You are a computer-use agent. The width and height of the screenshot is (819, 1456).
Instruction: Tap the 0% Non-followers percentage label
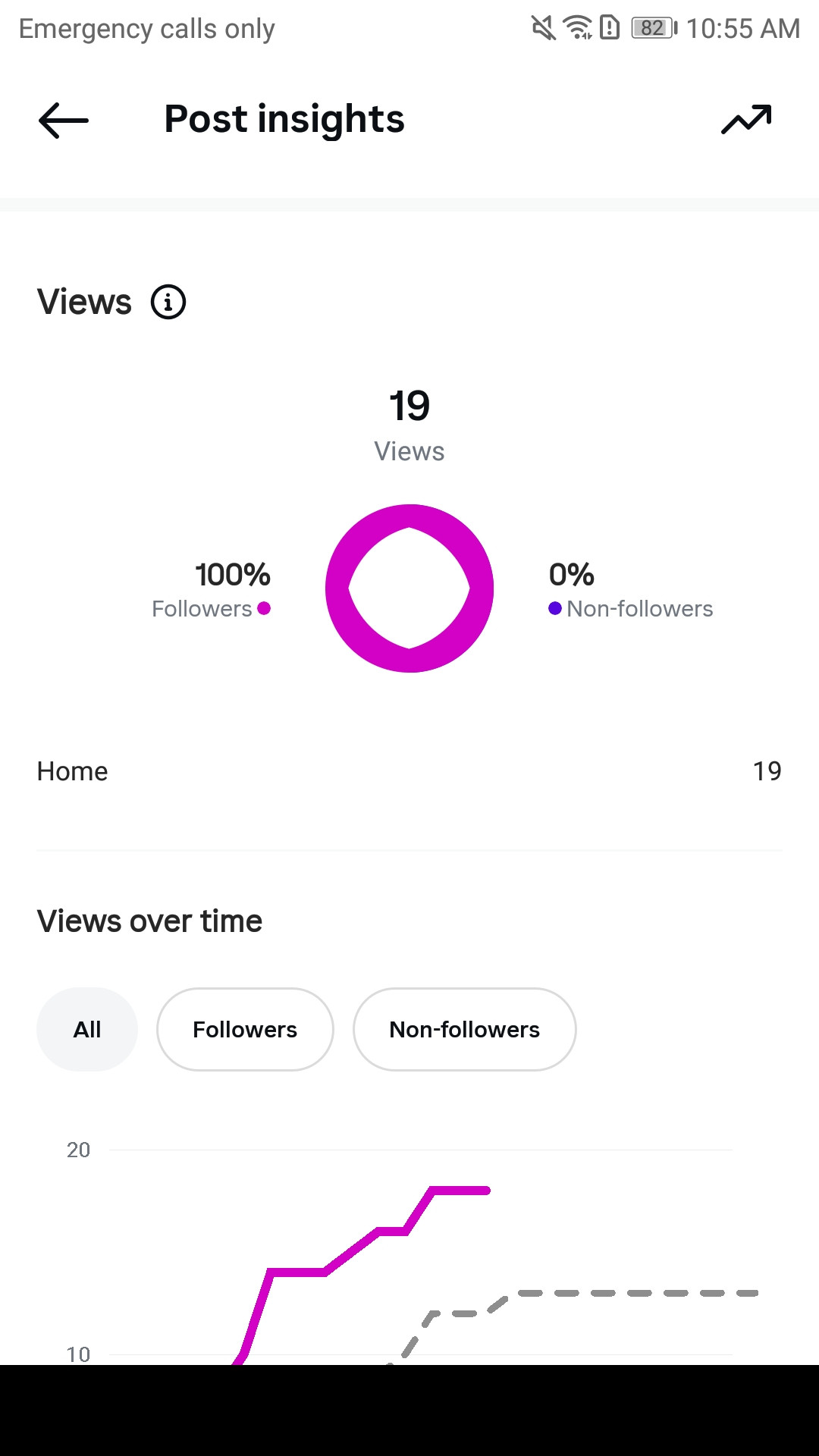pyautogui.click(x=571, y=575)
